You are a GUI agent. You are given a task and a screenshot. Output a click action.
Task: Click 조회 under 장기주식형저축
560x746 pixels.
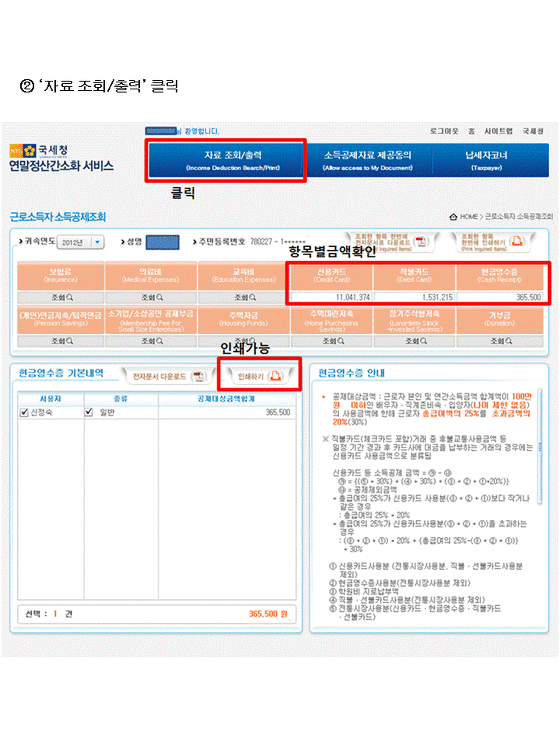click(415, 341)
